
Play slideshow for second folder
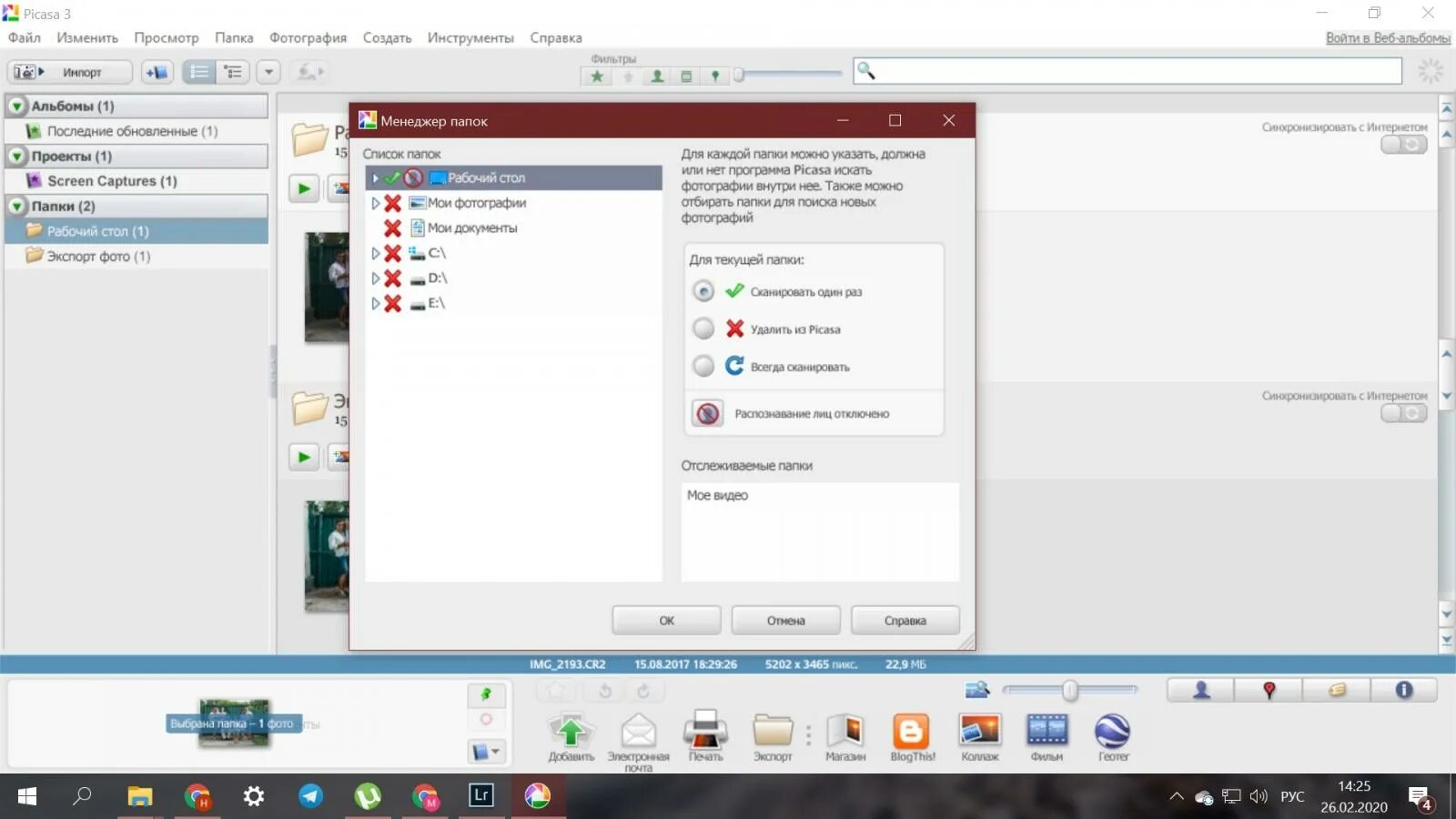(x=304, y=457)
